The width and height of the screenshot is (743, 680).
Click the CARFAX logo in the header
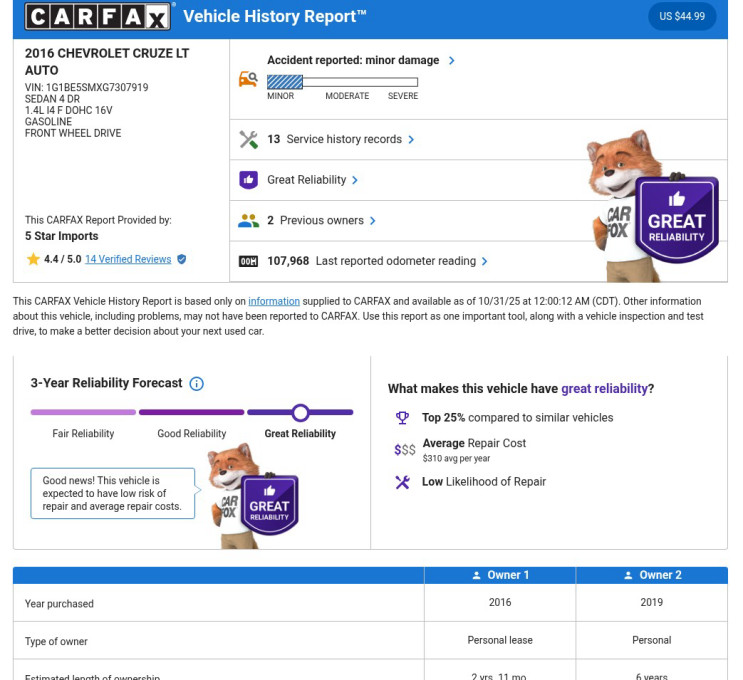(x=99, y=16)
